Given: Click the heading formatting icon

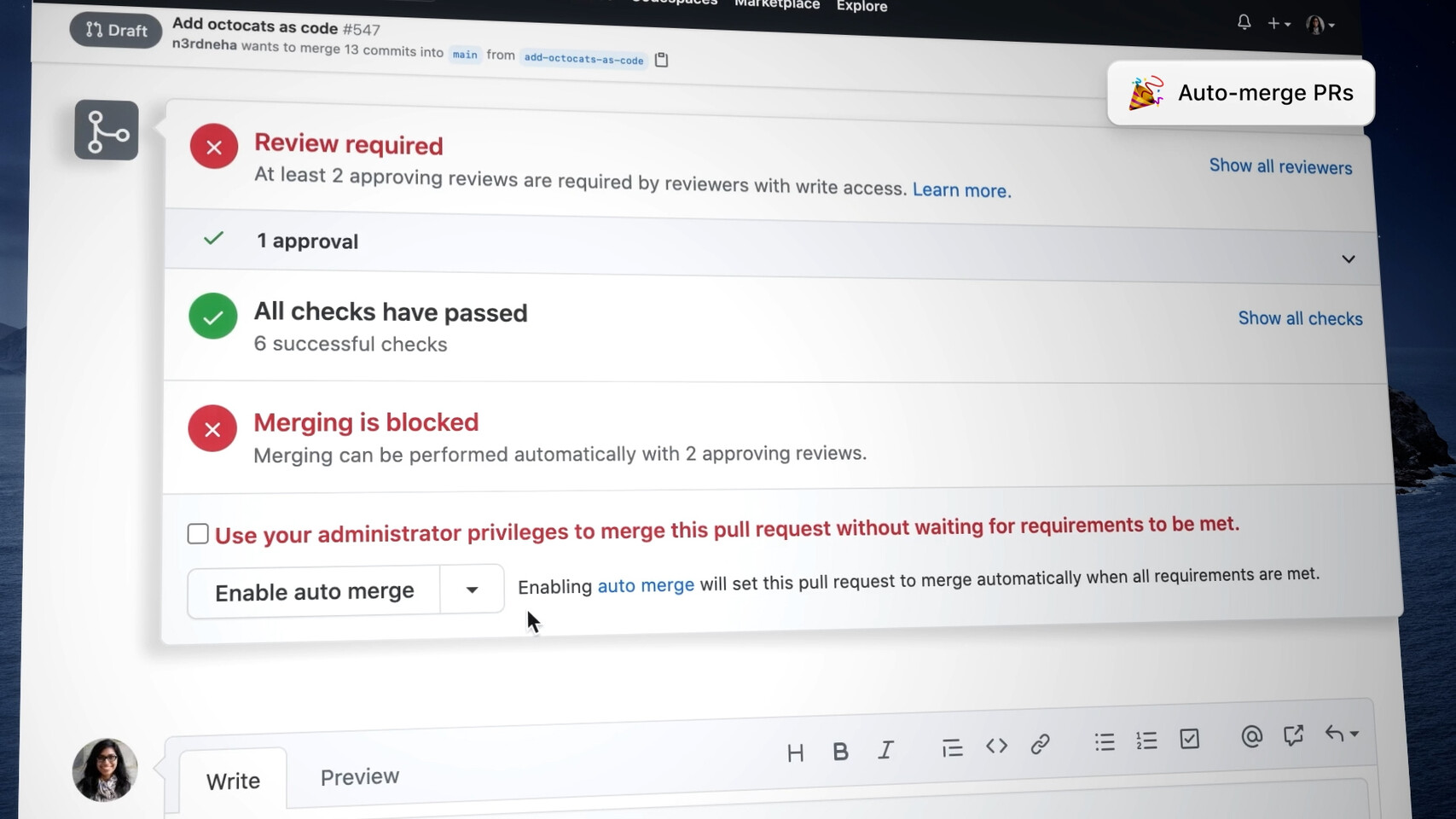Looking at the screenshot, I should pos(795,752).
